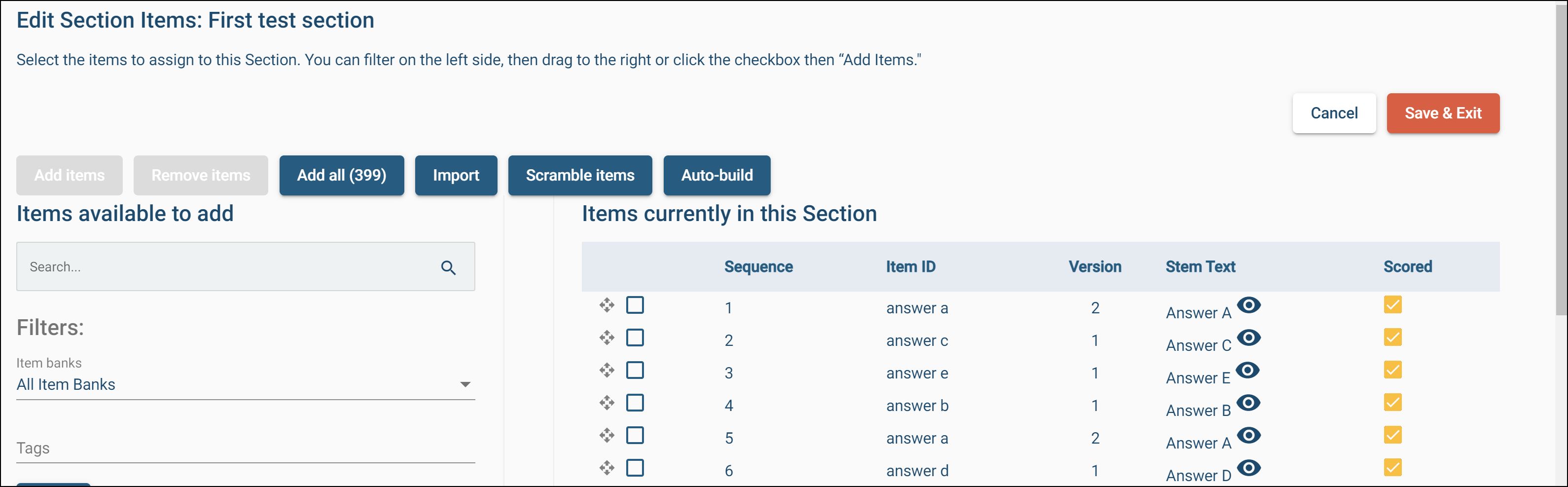The width and height of the screenshot is (1568, 487).
Task: Sort by the Item ID column header
Action: click(x=910, y=266)
